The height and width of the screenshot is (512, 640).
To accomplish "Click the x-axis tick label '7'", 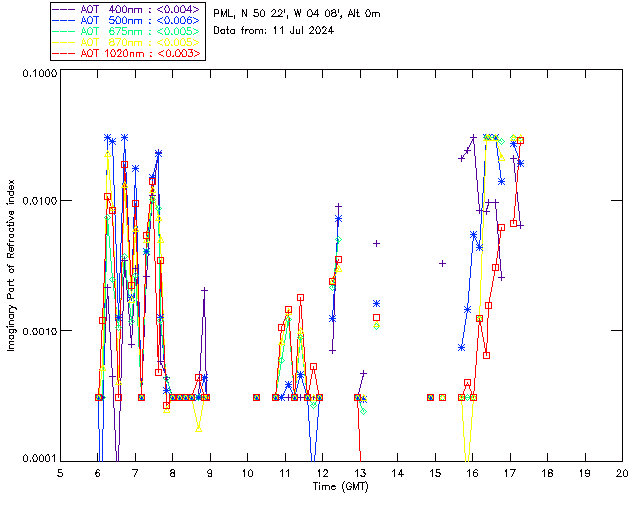I will coord(135,473).
